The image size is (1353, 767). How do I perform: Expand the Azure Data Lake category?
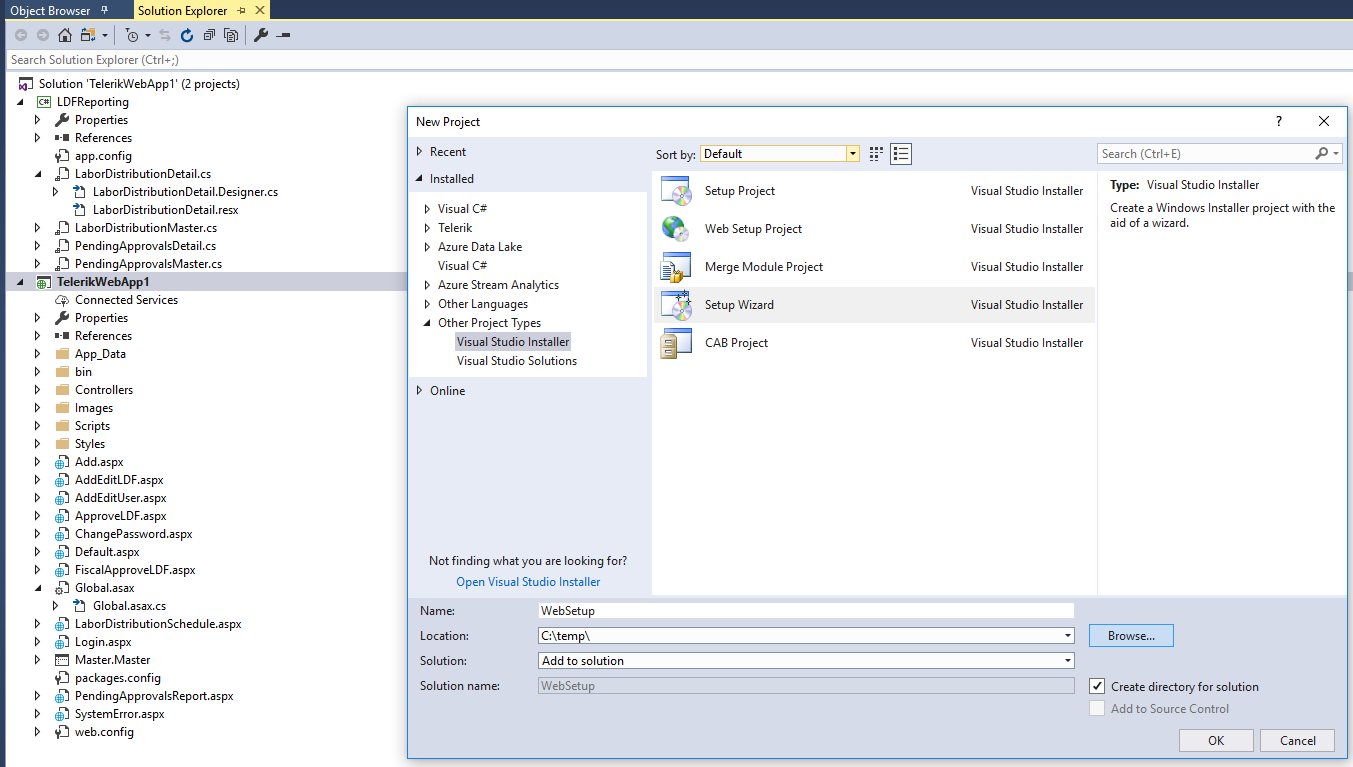pyautogui.click(x=428, y=247)
